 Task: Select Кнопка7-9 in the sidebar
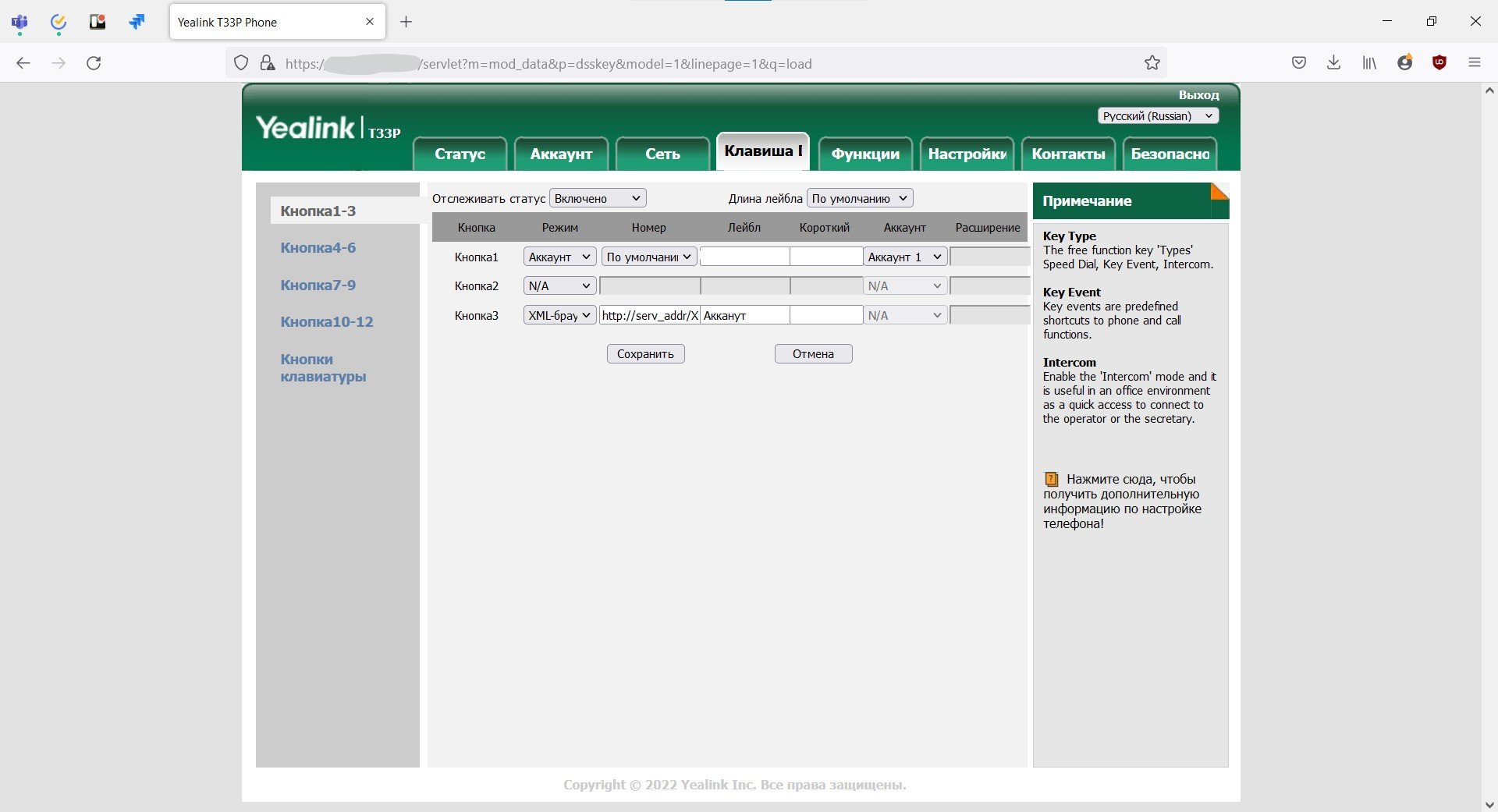[x=318, y=285]
